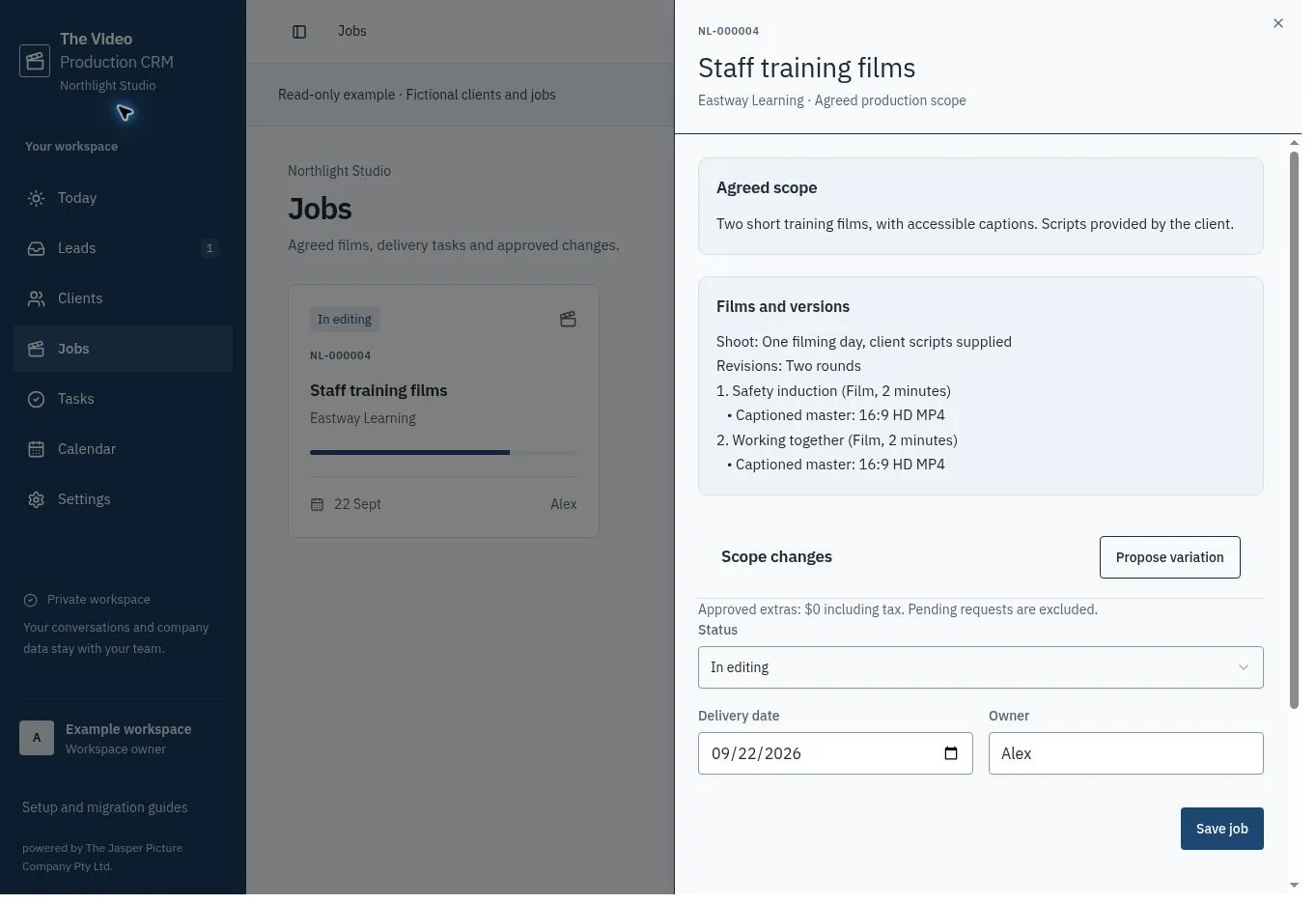Open the Today menu item
Screen dimensions: 1316x904
click(123, 198)
